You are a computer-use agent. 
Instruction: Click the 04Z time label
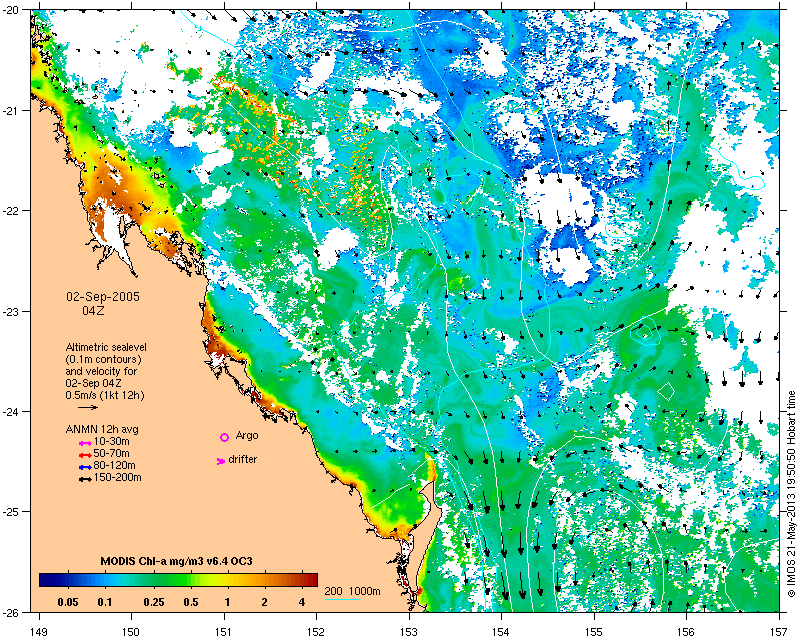tap(93, 310)
